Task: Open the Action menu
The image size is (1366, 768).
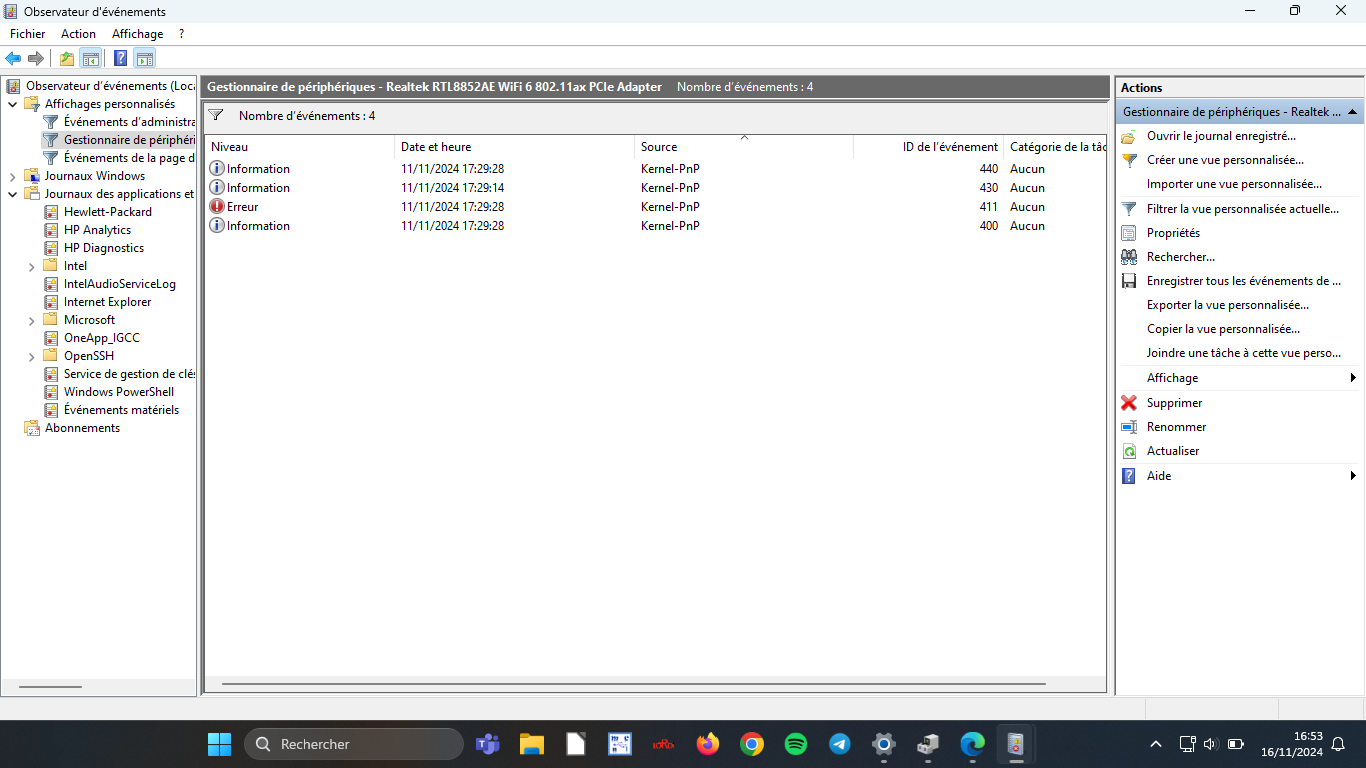Action: pos(78,34)
